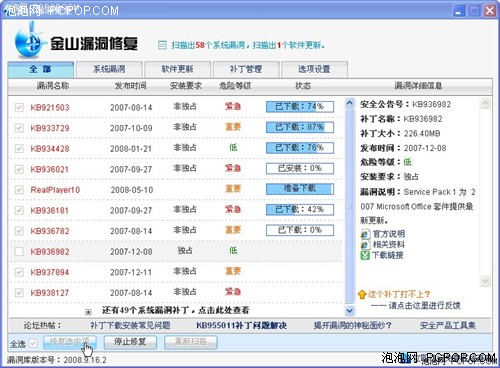
Task: Click the detail panel scroll-down arrow
Action: coord(485,281)
